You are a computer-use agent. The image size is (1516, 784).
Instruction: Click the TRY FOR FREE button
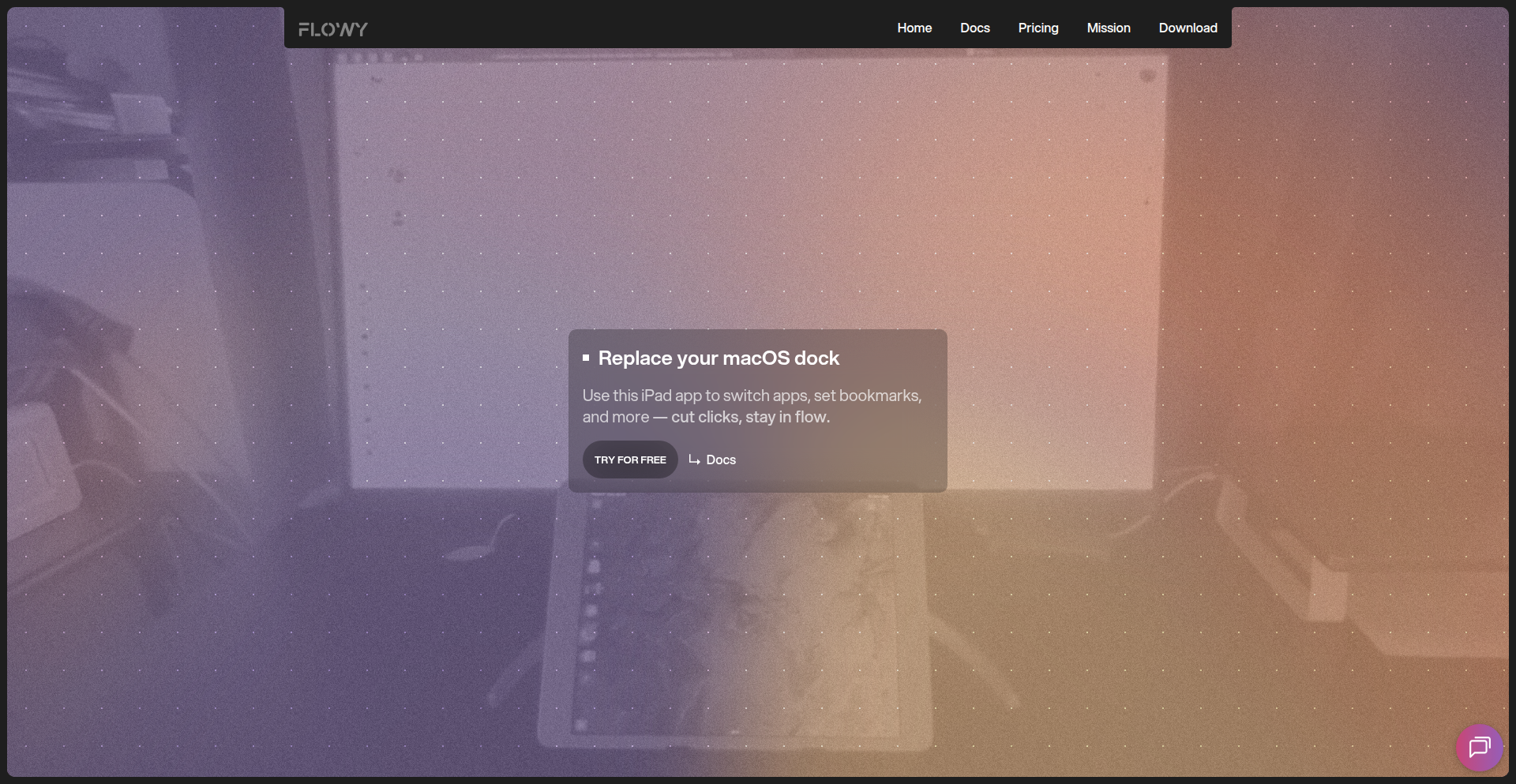pos(630,460)
